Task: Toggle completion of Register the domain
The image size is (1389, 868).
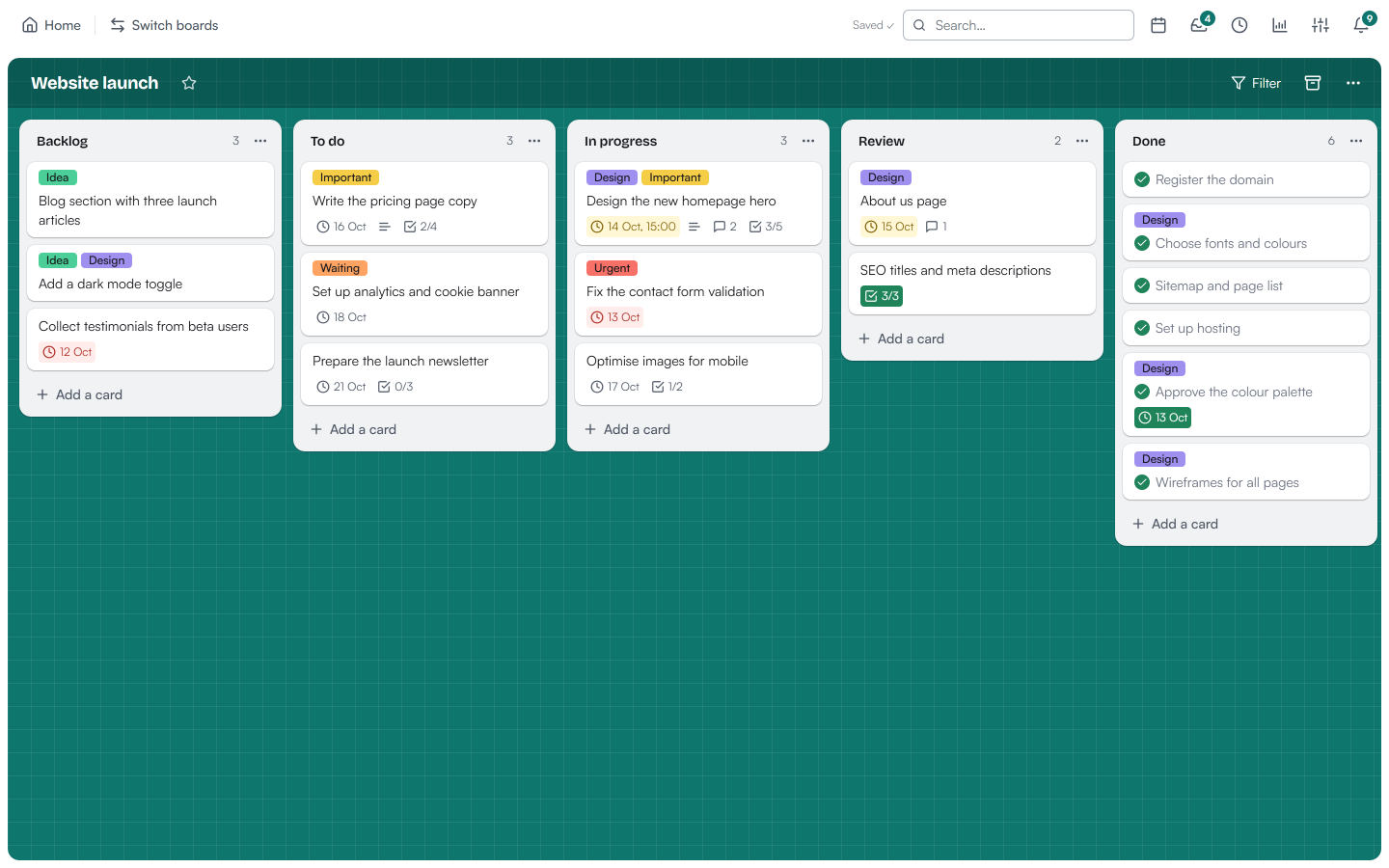Action: tap(1142, 179)
